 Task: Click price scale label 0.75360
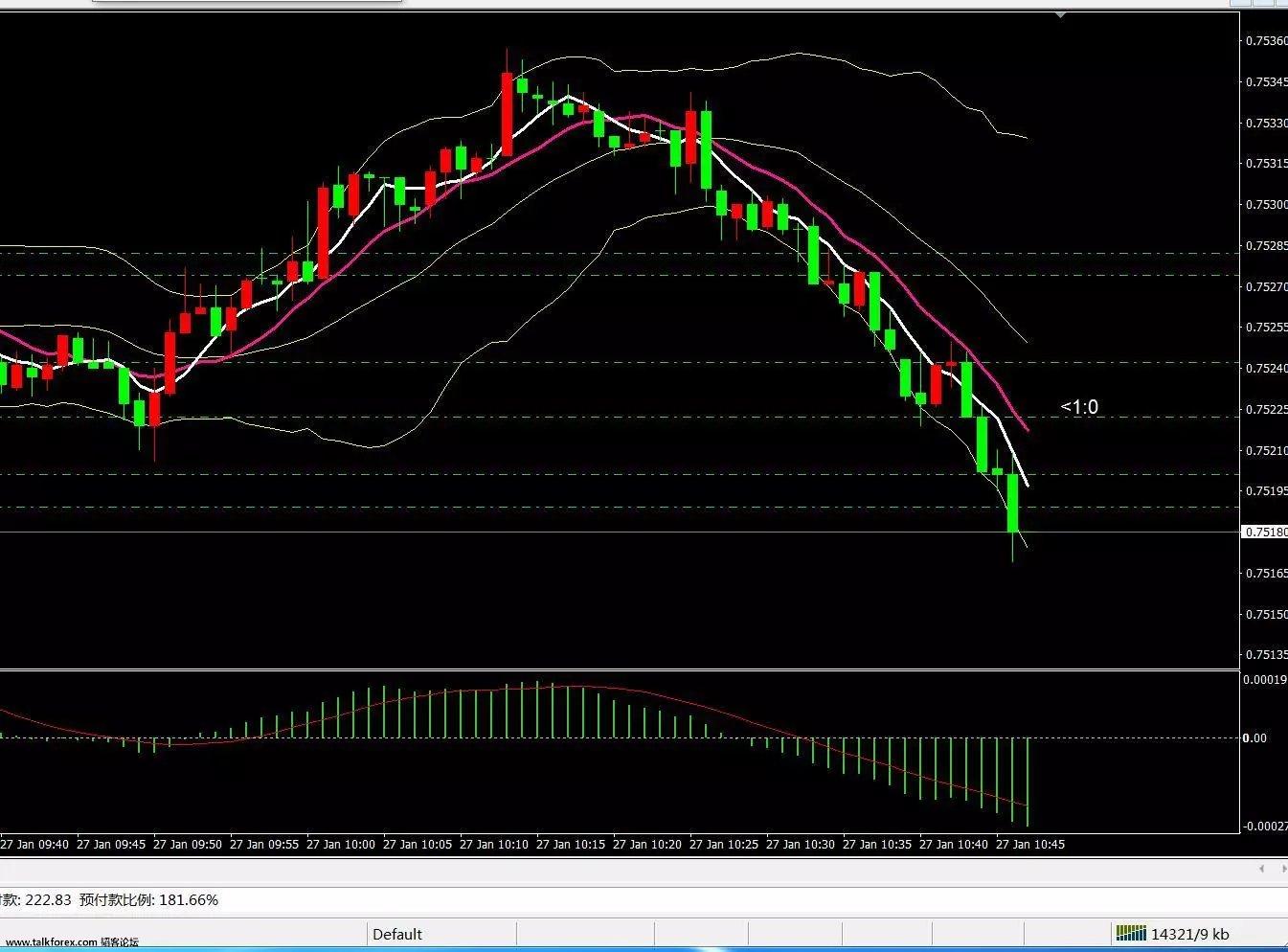1266,41
